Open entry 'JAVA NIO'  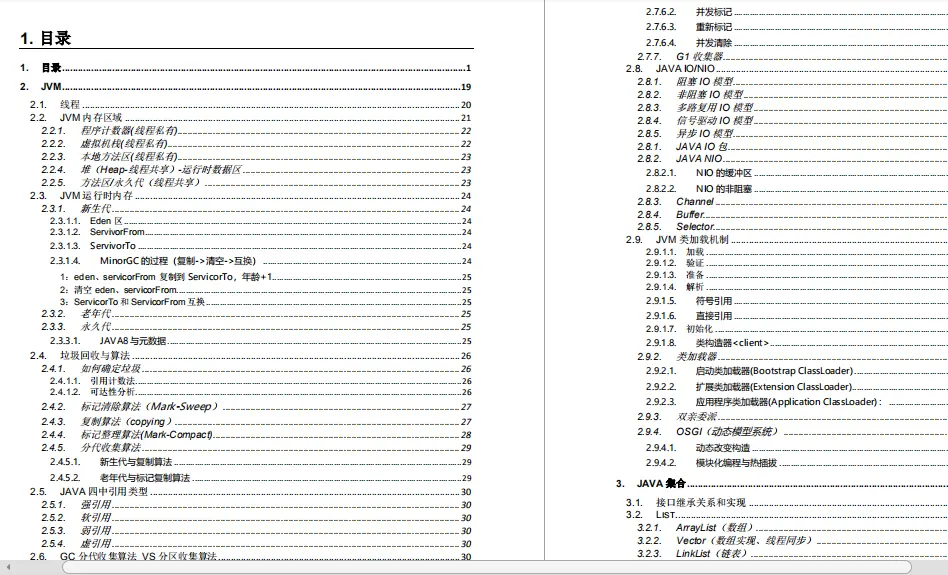click(x=792, y=158)
